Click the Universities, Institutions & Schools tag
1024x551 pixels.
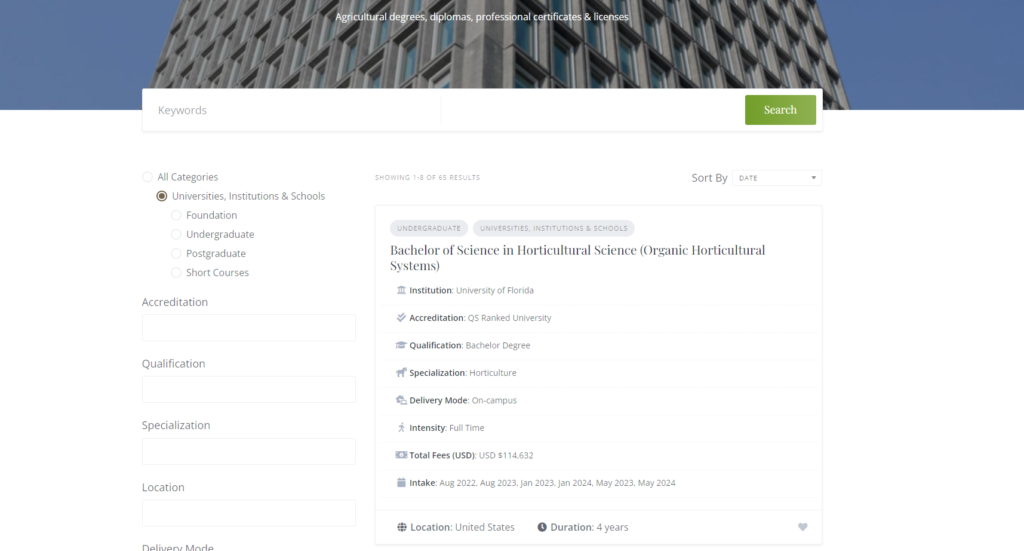[x=553, y=228]
